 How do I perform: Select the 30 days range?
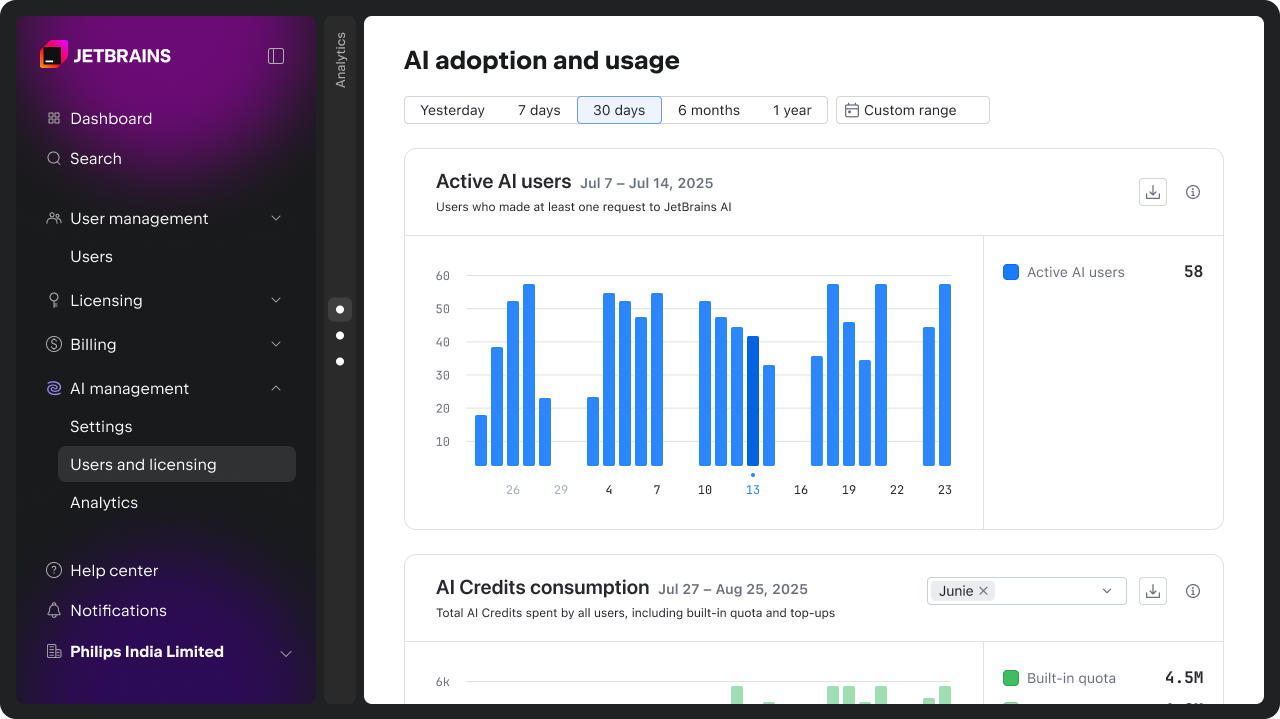tap(619, 110)
